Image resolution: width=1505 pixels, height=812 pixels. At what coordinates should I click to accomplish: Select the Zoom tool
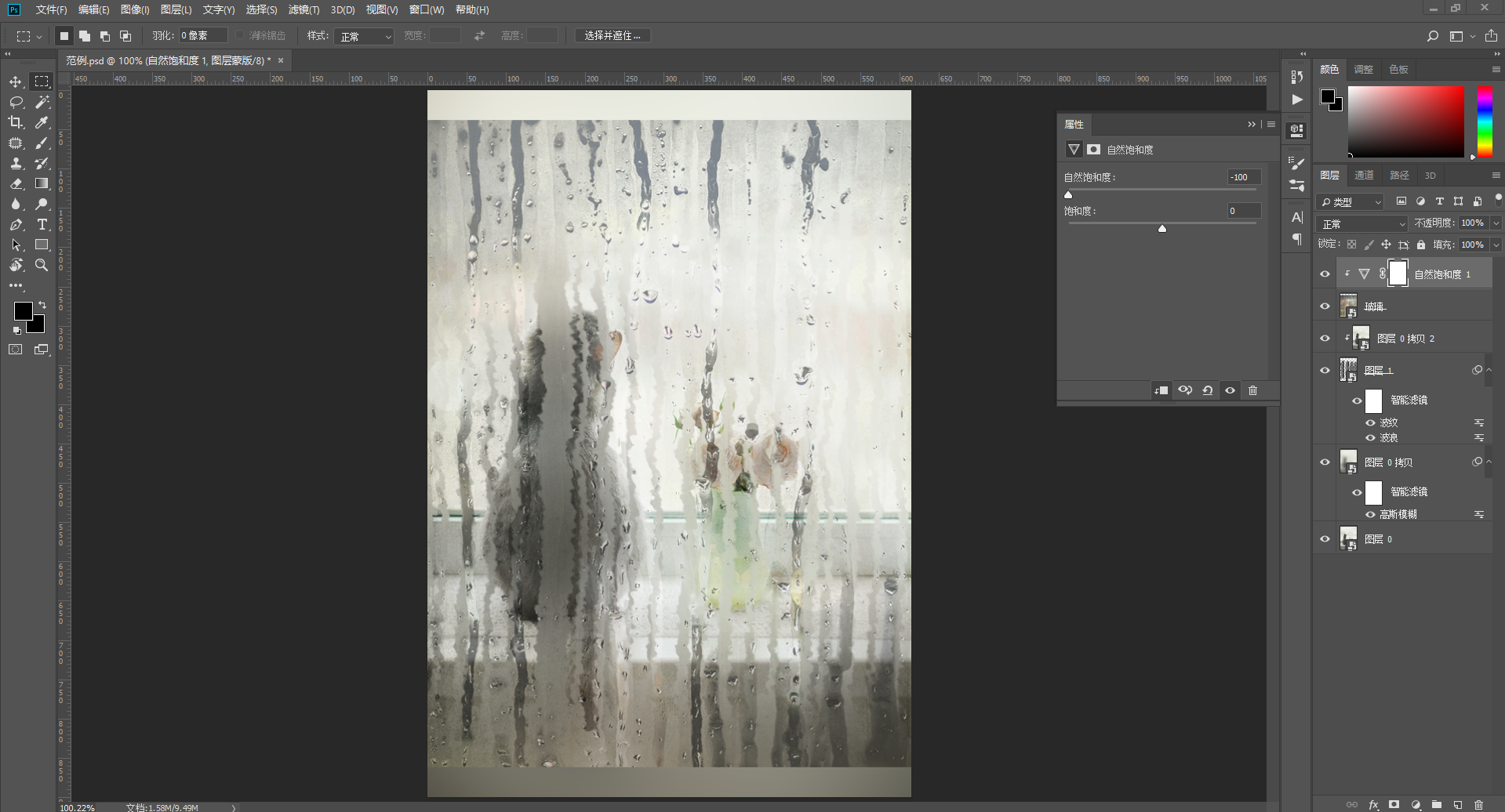click(42, 265)
